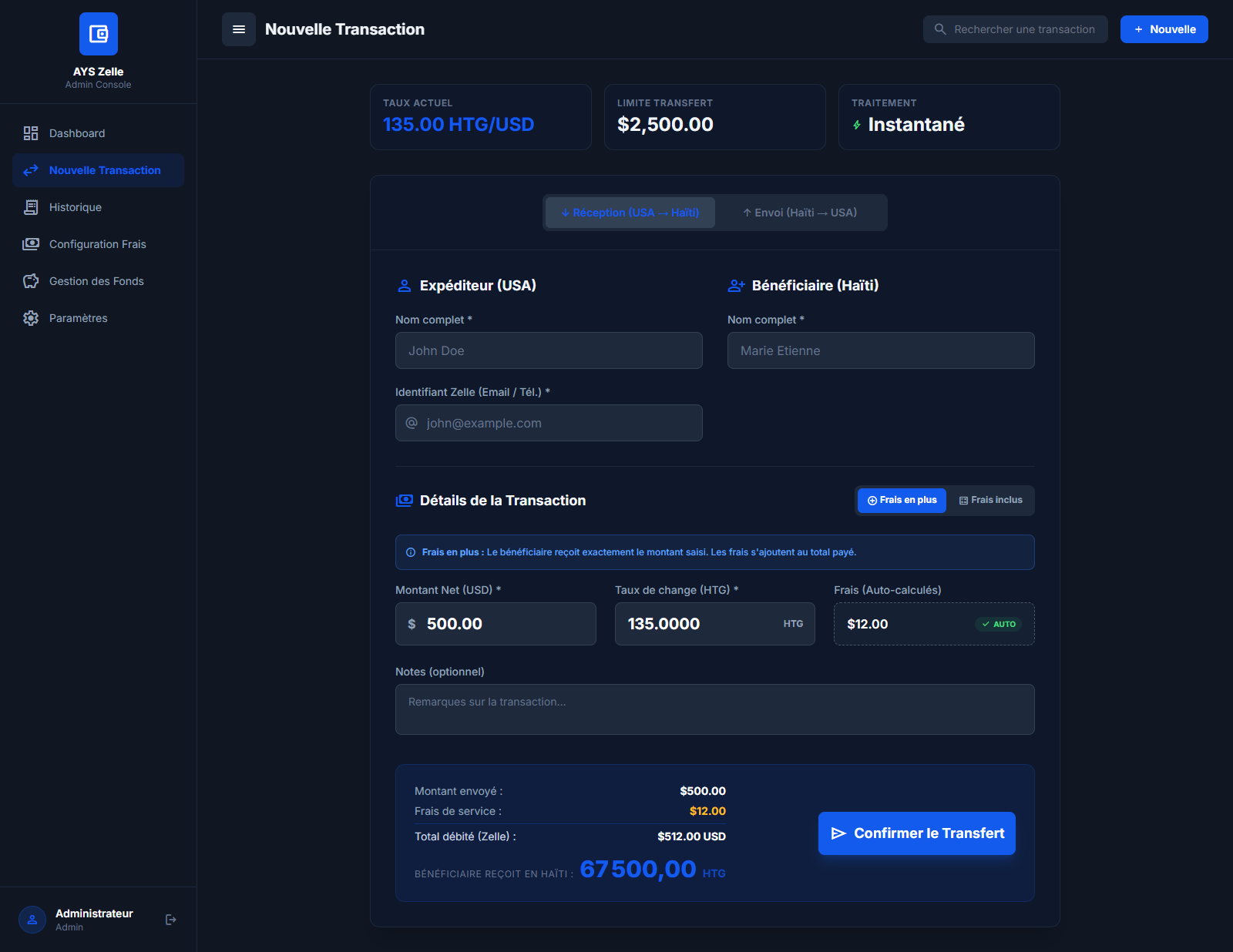Select the Frais en plus fee mode

coord(902,501)
